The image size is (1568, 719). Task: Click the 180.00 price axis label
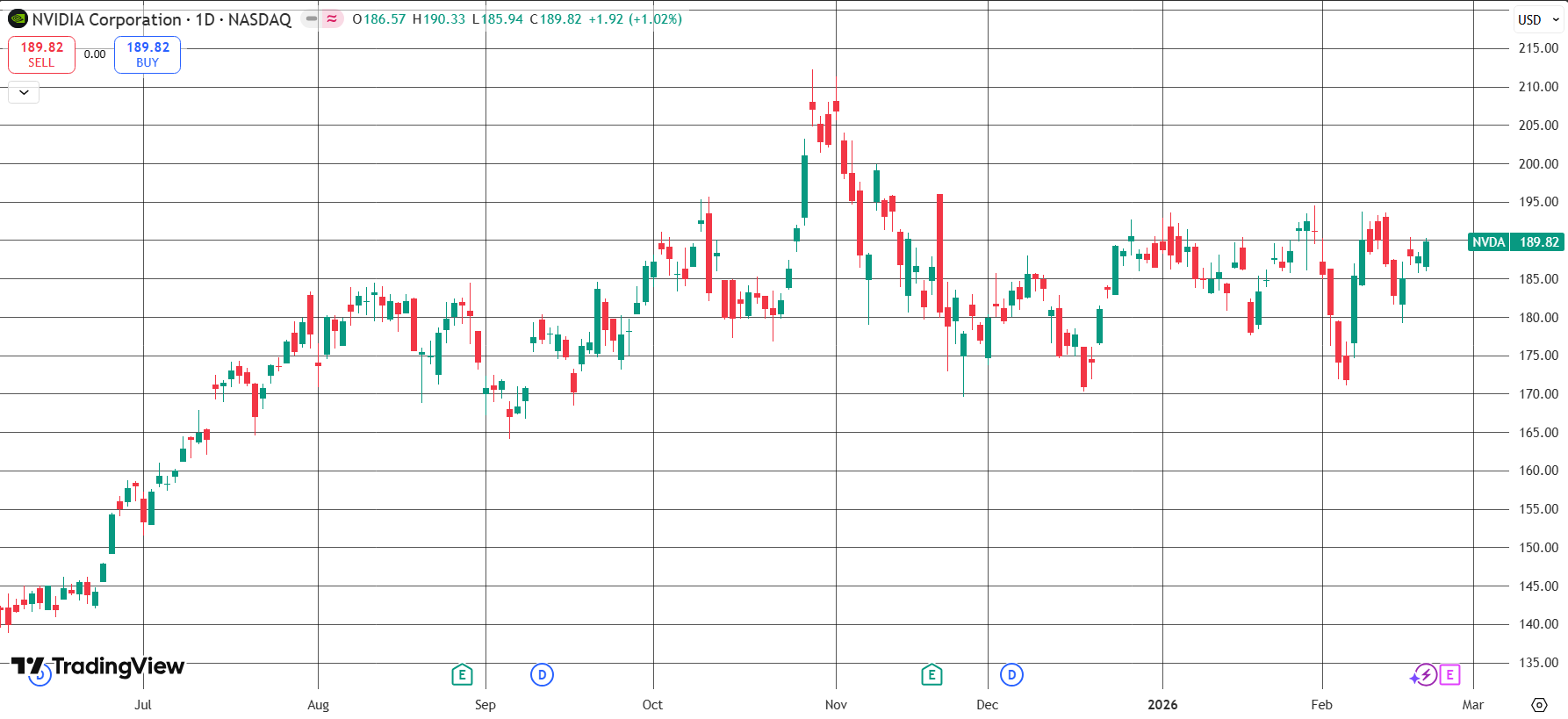1538,318
